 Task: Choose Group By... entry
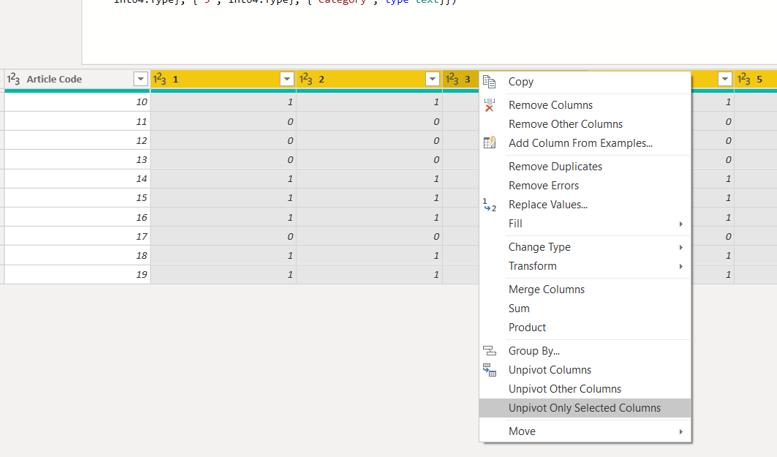point(585,351)
